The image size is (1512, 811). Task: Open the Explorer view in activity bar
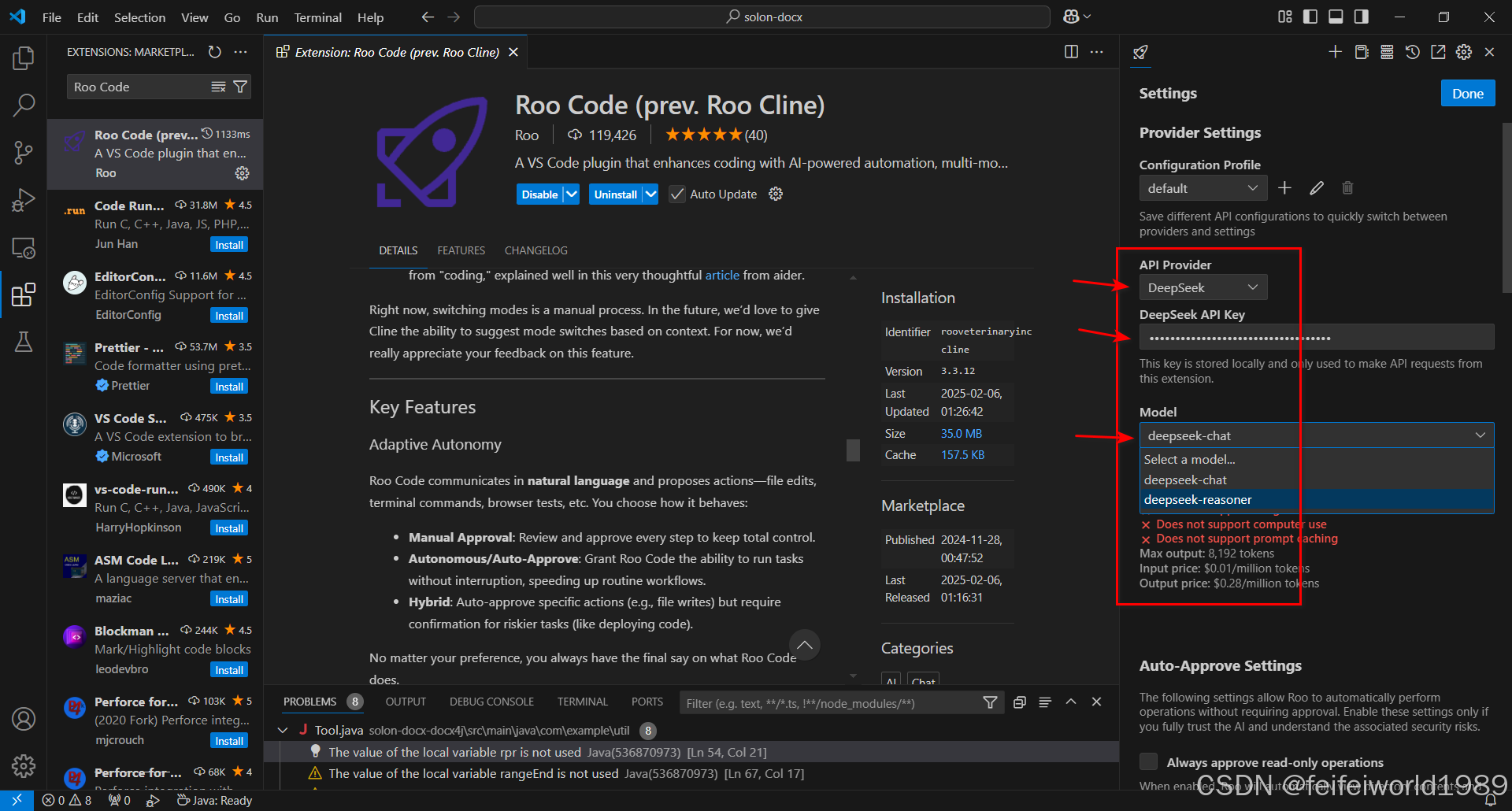point(24,58)
